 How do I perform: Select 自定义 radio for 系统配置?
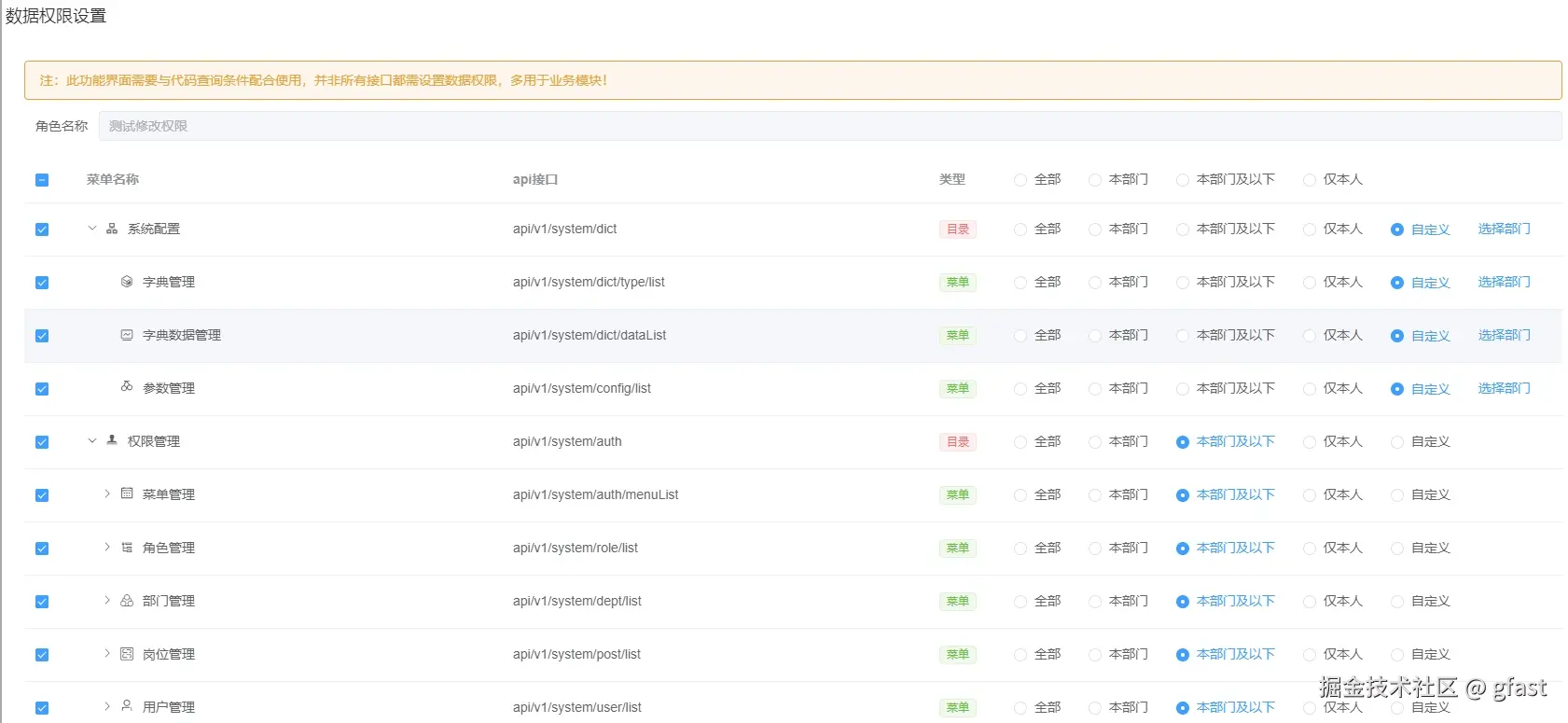pos(1397,229)
